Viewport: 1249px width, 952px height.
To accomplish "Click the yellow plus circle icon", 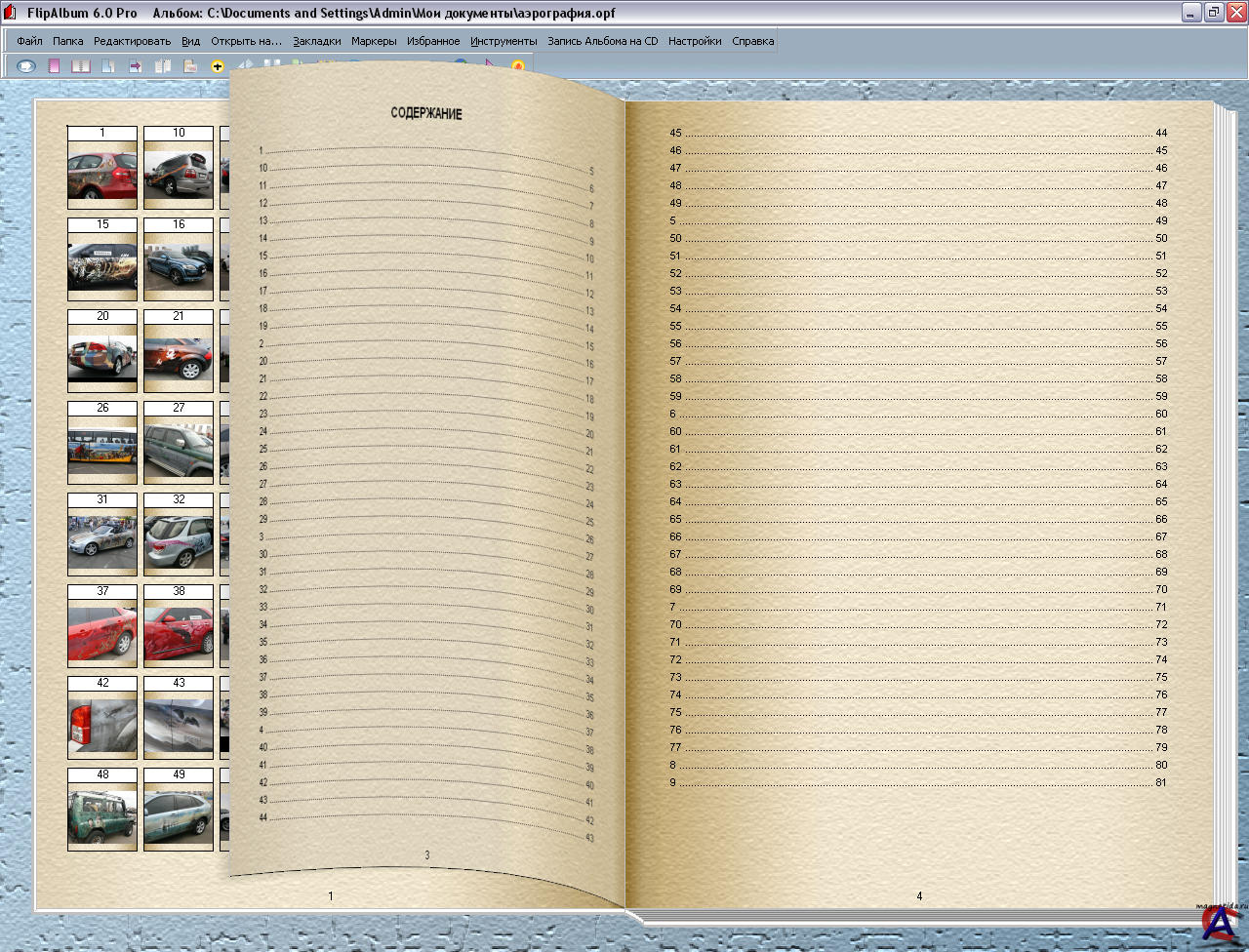I will [218, 66].
